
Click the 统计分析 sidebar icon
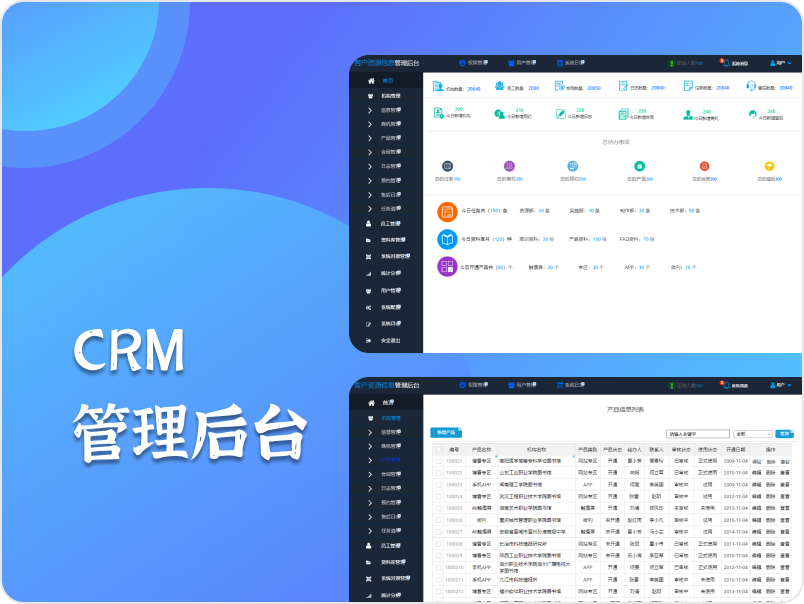pyautogui.click(x=368, y=271)
